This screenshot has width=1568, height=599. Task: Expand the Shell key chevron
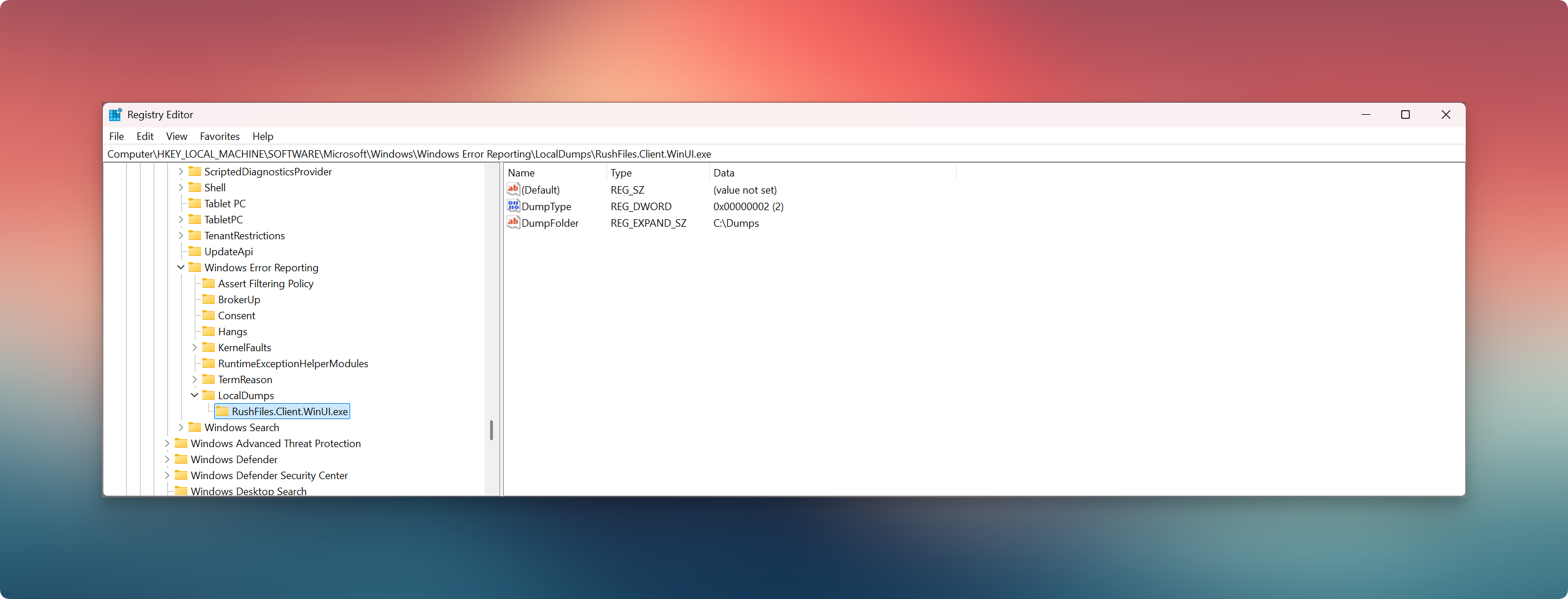click(x=181, y=187)
